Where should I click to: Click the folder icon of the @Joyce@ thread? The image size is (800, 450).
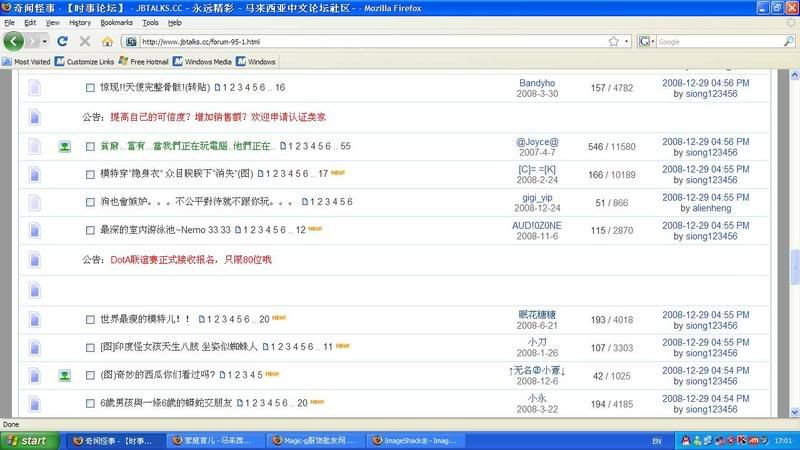34,146
